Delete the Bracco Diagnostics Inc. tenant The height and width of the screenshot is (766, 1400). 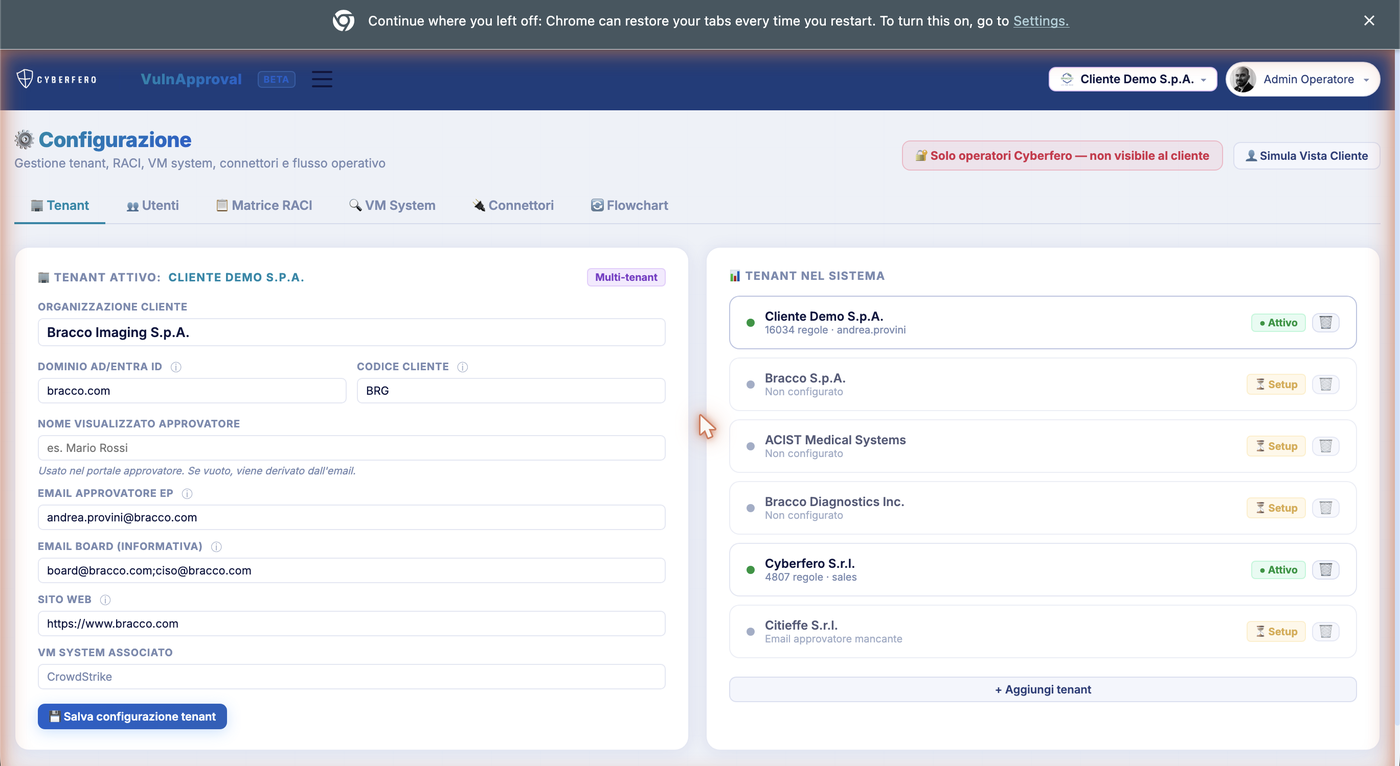tap(1325, 508)
